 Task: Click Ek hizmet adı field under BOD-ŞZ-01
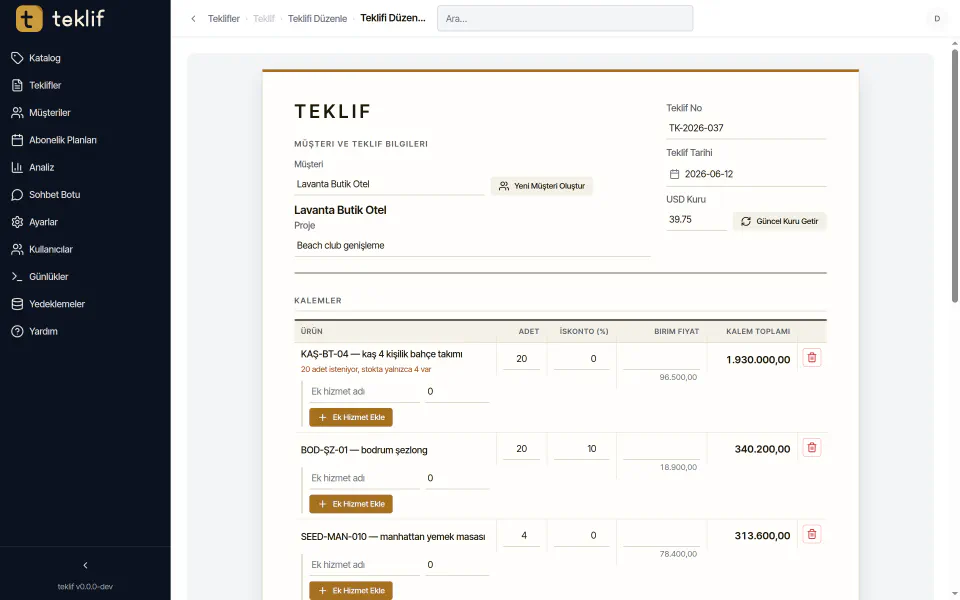coord(365,478)
